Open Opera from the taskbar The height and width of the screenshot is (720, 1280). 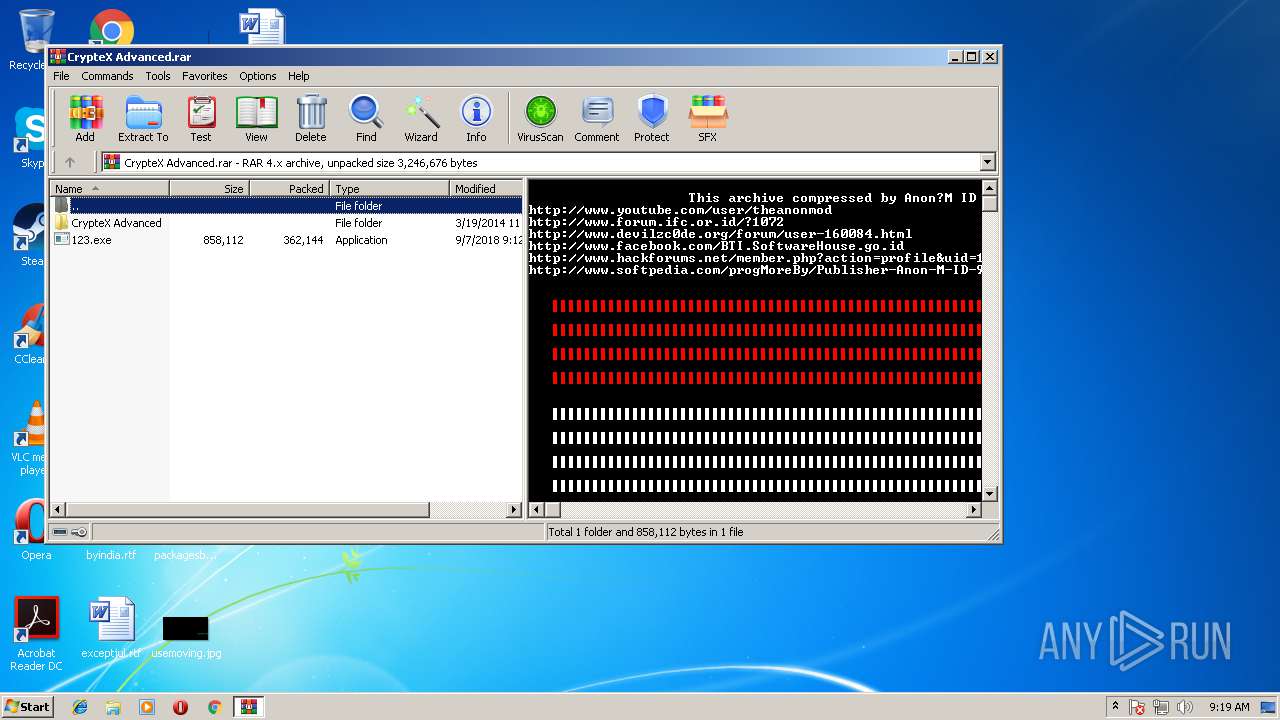click(181, 707)
